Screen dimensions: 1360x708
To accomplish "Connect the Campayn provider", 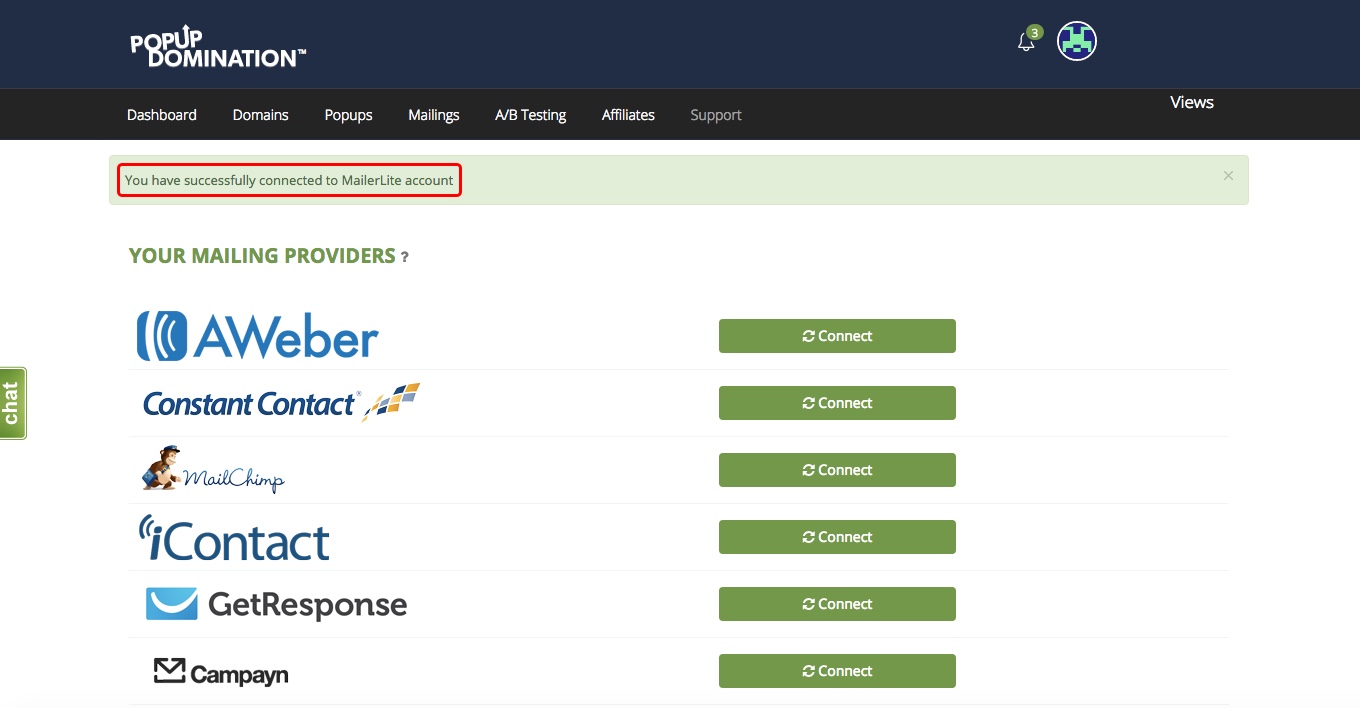I will 837,671.
